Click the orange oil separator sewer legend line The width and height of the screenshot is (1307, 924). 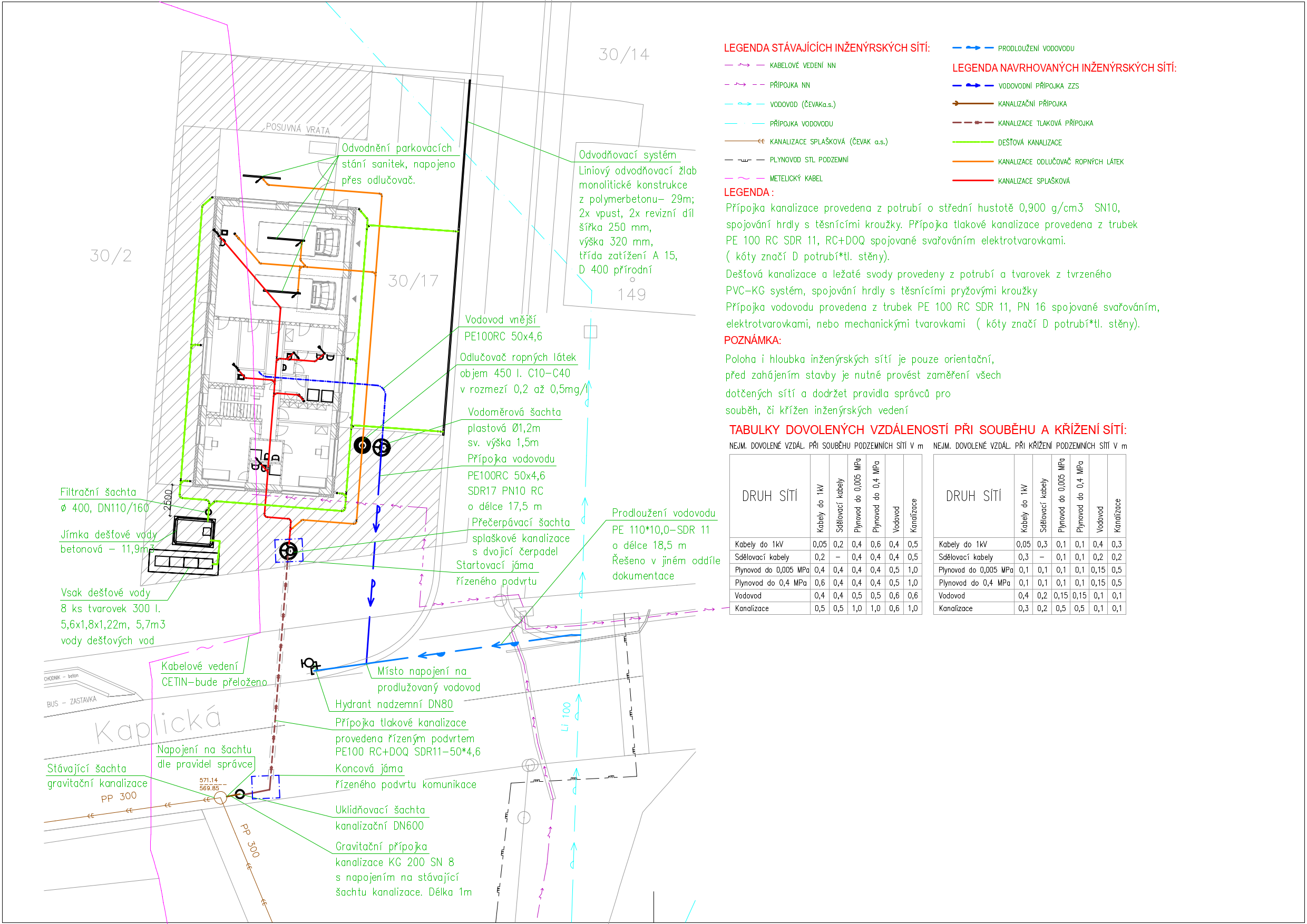click(972, 162)
